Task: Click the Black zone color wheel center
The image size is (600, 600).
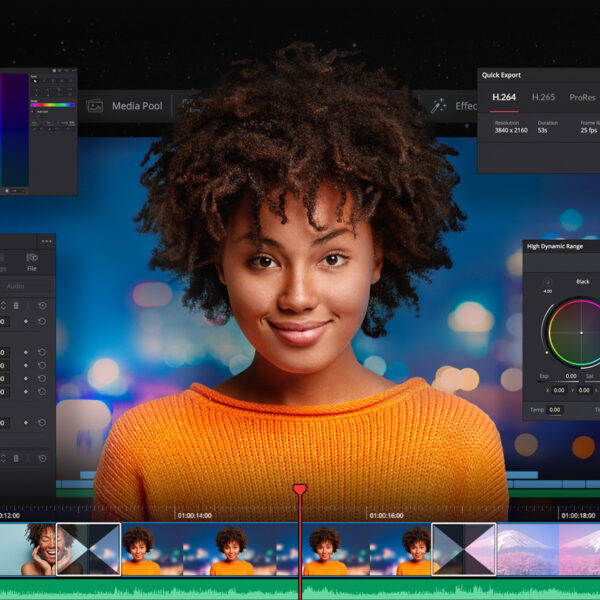Action: (581, 333)
